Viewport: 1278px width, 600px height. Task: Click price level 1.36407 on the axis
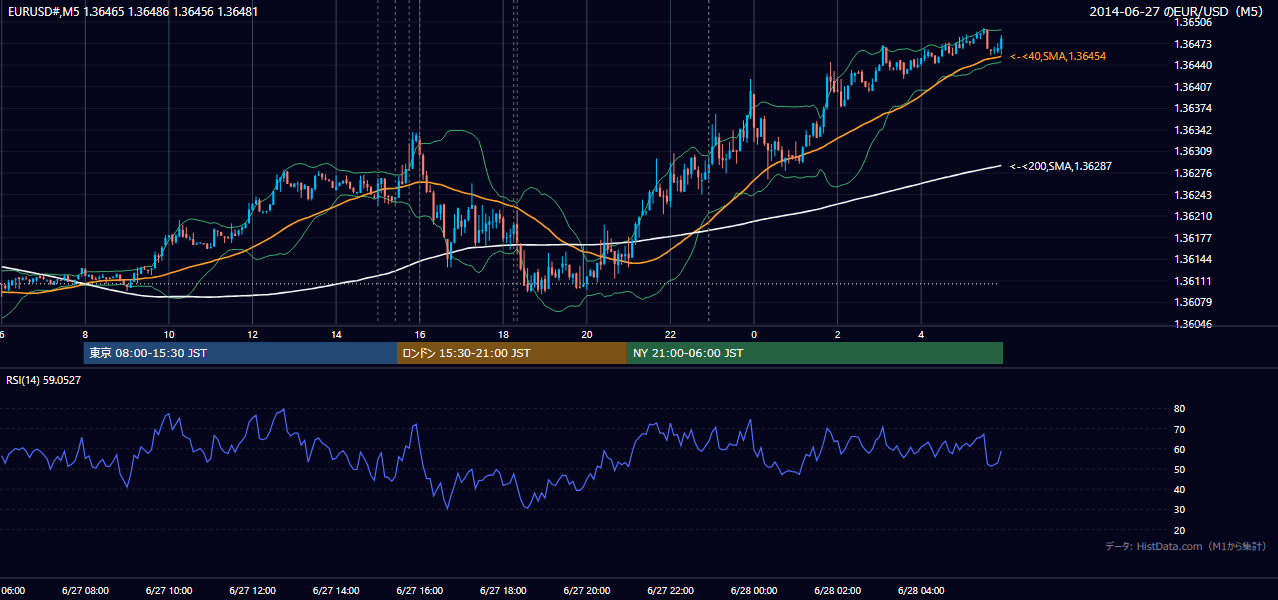1193,87
